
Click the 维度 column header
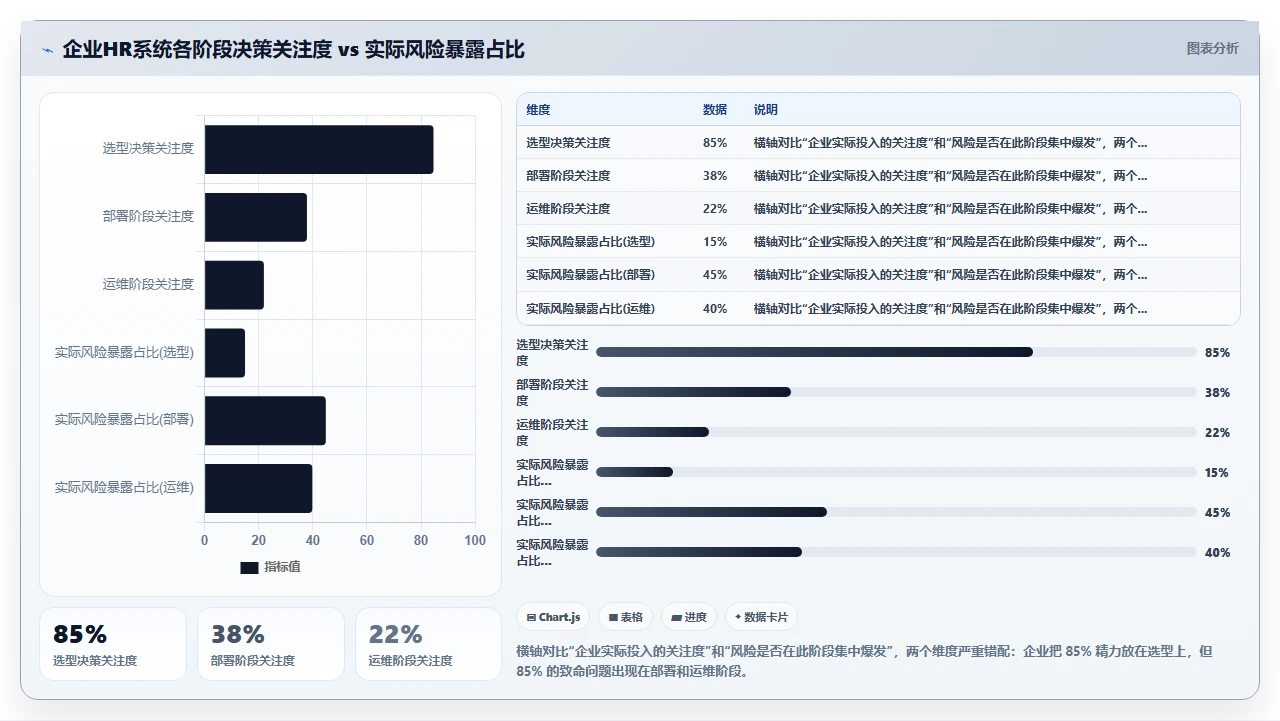pos(538,110)
